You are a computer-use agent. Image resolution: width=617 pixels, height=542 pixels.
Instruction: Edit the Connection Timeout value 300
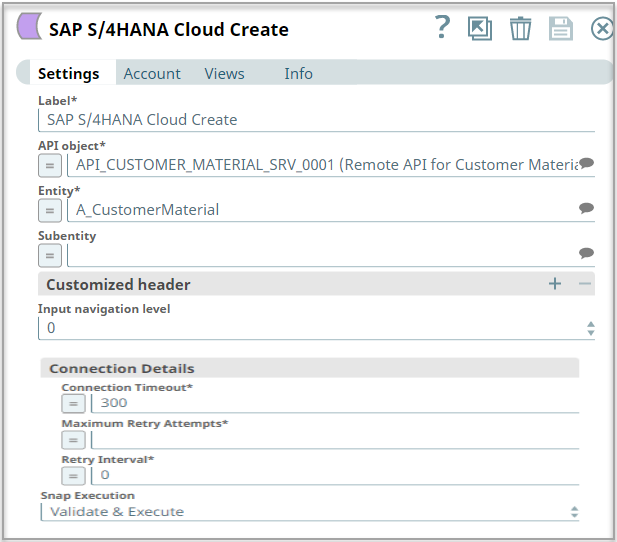335,403
